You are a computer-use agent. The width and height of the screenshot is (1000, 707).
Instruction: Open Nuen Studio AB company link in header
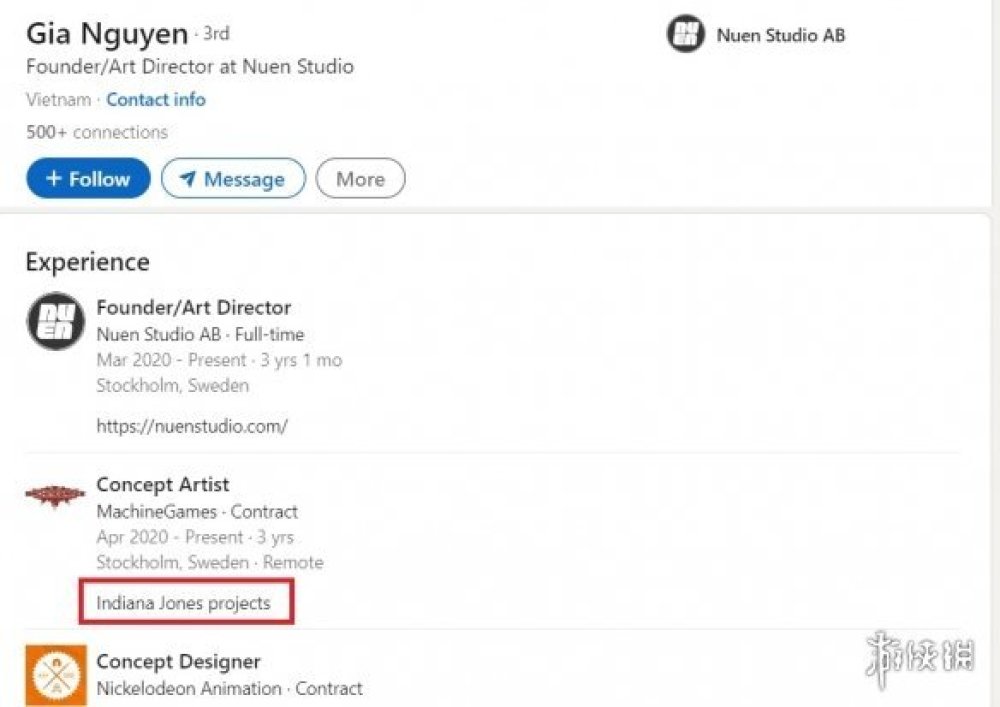coord(780,35)
